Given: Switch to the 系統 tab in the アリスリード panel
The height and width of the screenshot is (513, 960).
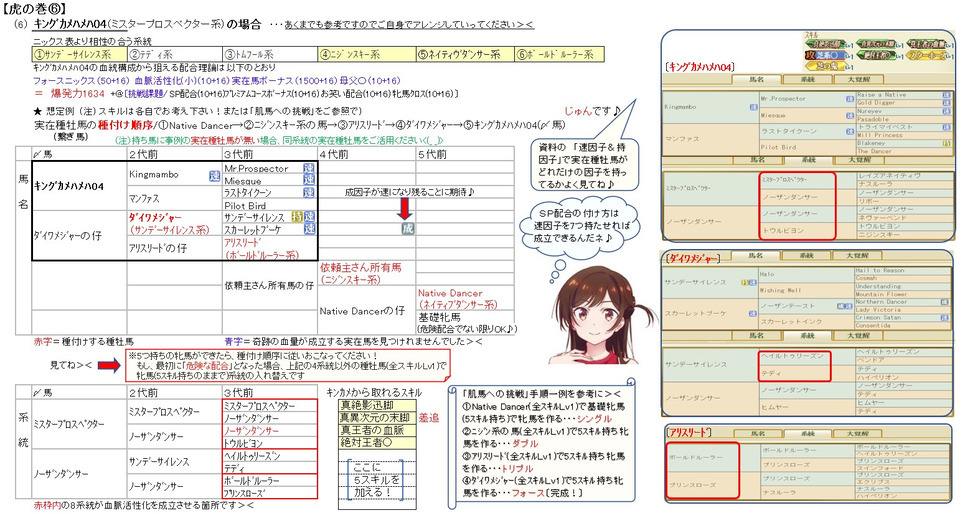Looking at the screenshot, I should coord(808,433).
